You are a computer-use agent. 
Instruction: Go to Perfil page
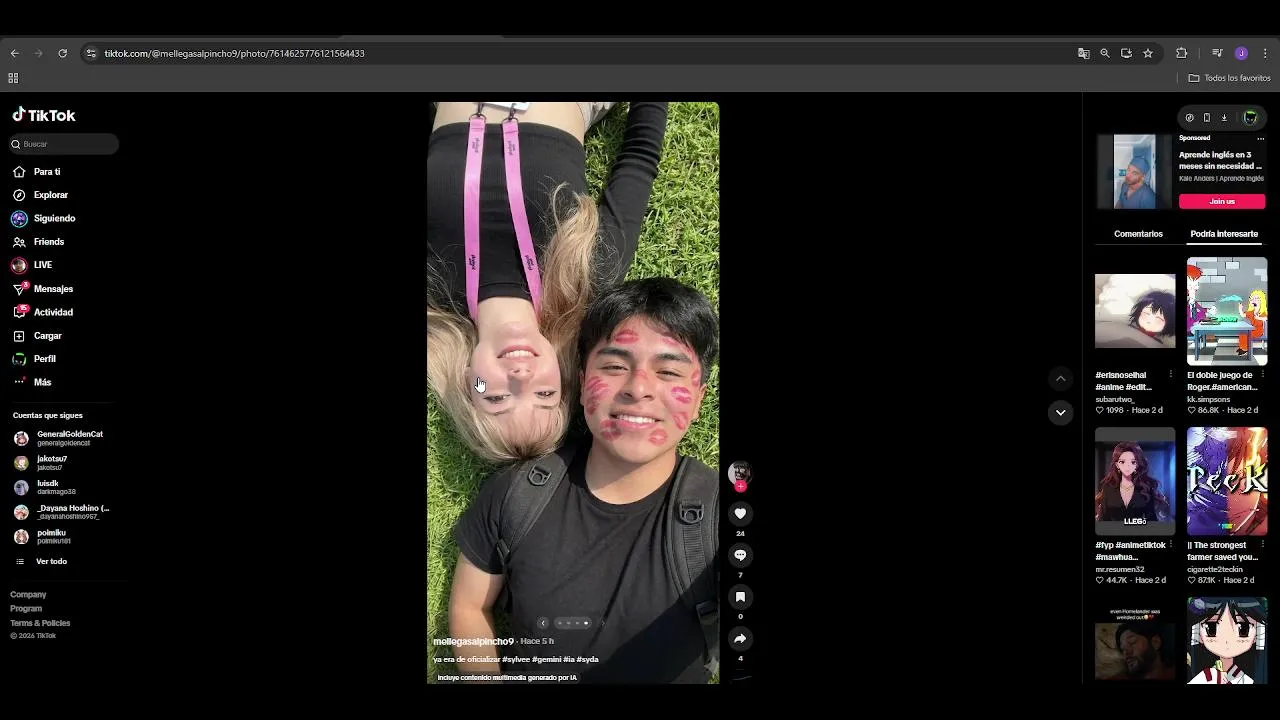pyautogui.click(x=34, y=359)
